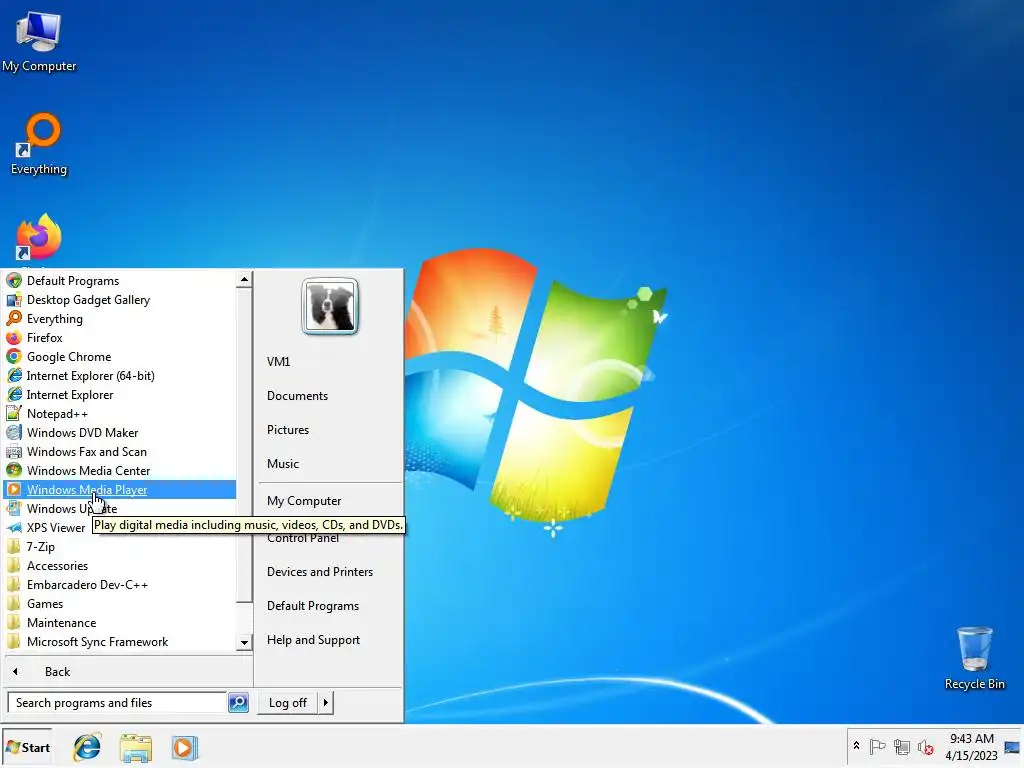Click the Google Chrome icon in programs list

click(x=14, y=357)
